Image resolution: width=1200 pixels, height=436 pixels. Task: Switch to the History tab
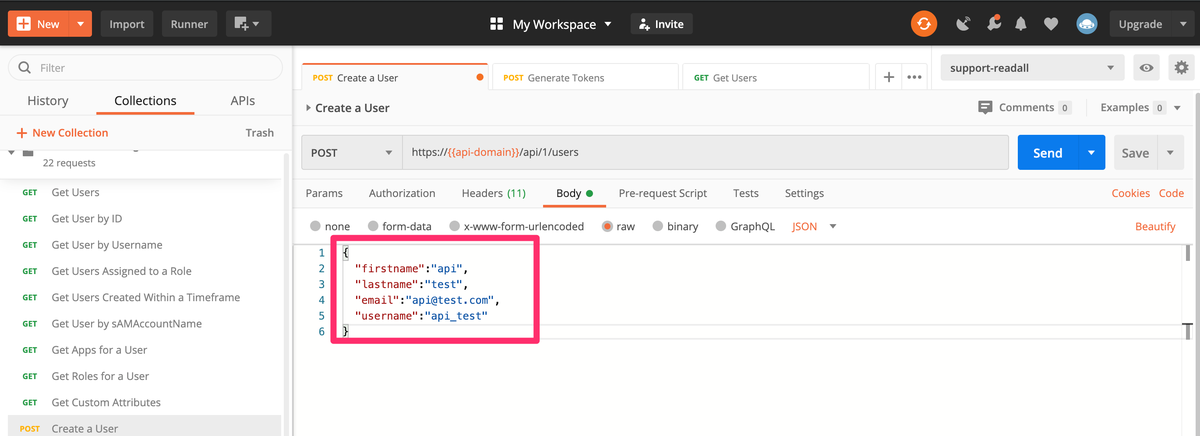[48, 101]
